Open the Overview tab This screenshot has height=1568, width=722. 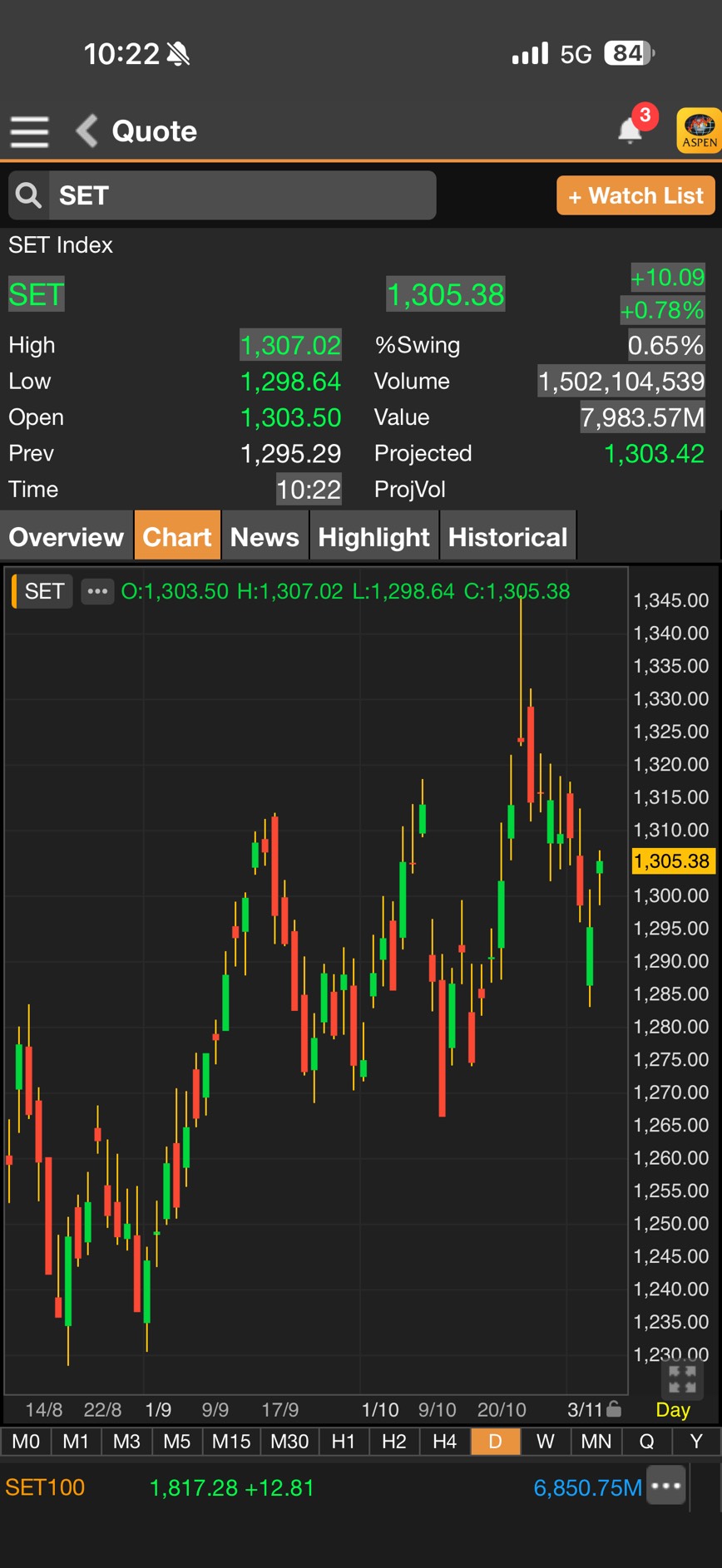(x=67, y=537)
